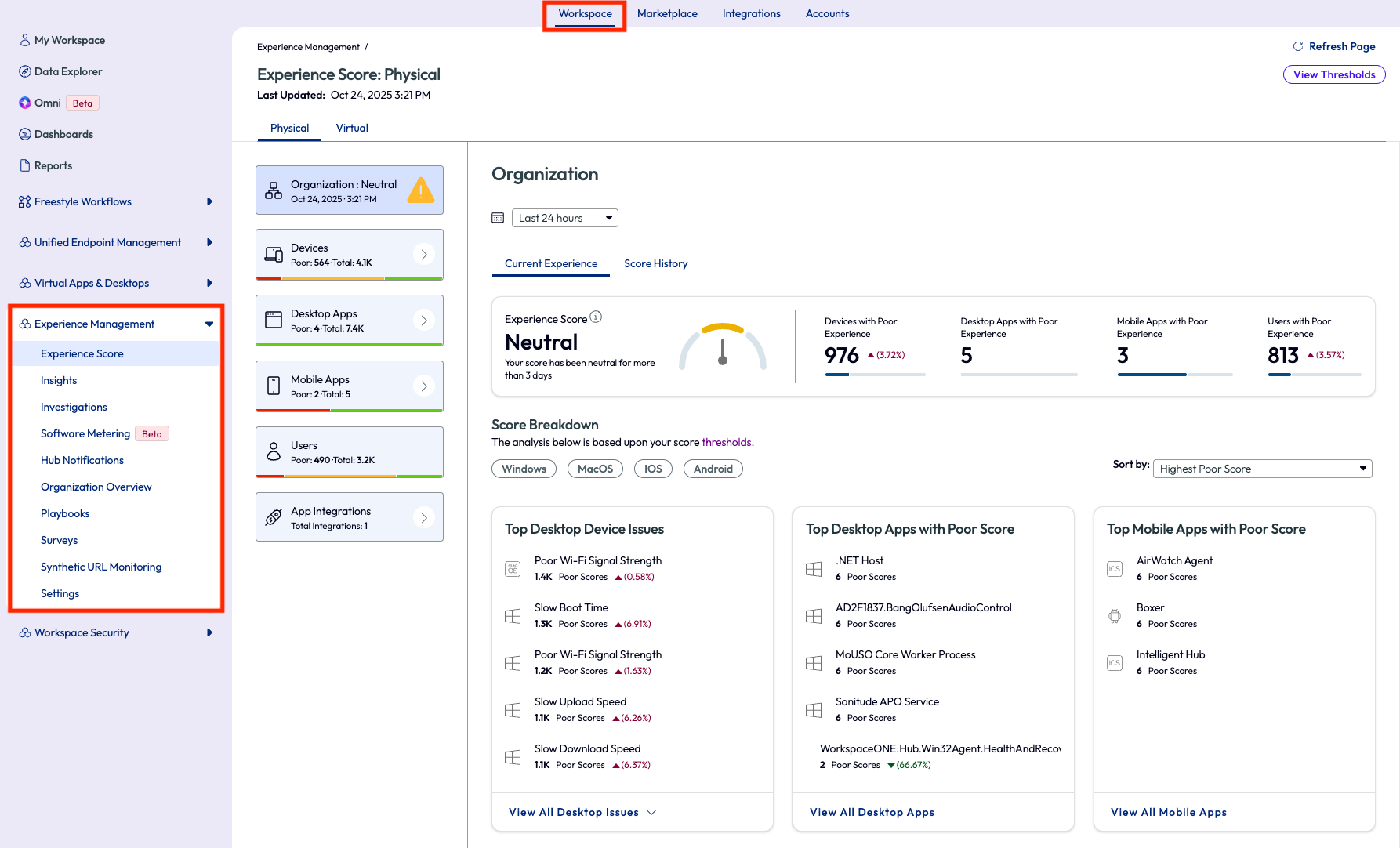Viewport: 1400px width, 848px height.
Task: Open the Sort by Highest Poor Score dropdown
Action: click(x=1262, y=469)
